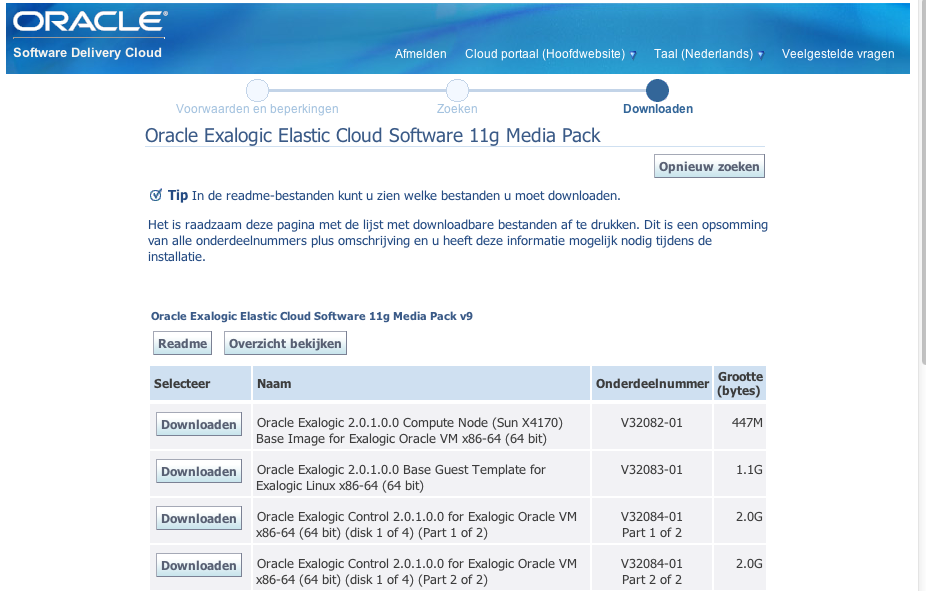Click the Opnieuw zoeken button

click(x=709, y=166)
